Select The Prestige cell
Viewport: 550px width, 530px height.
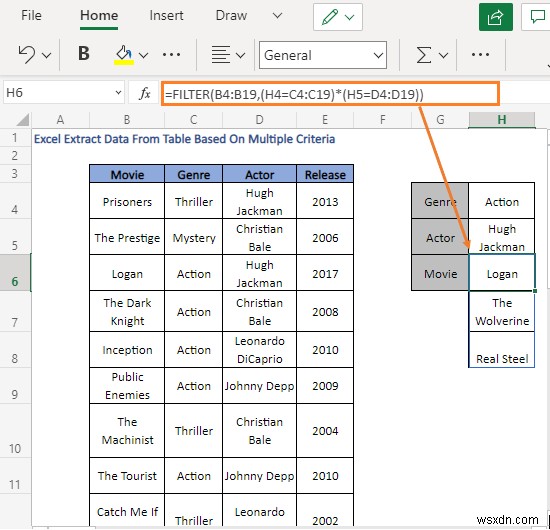(x=127, y=237)
